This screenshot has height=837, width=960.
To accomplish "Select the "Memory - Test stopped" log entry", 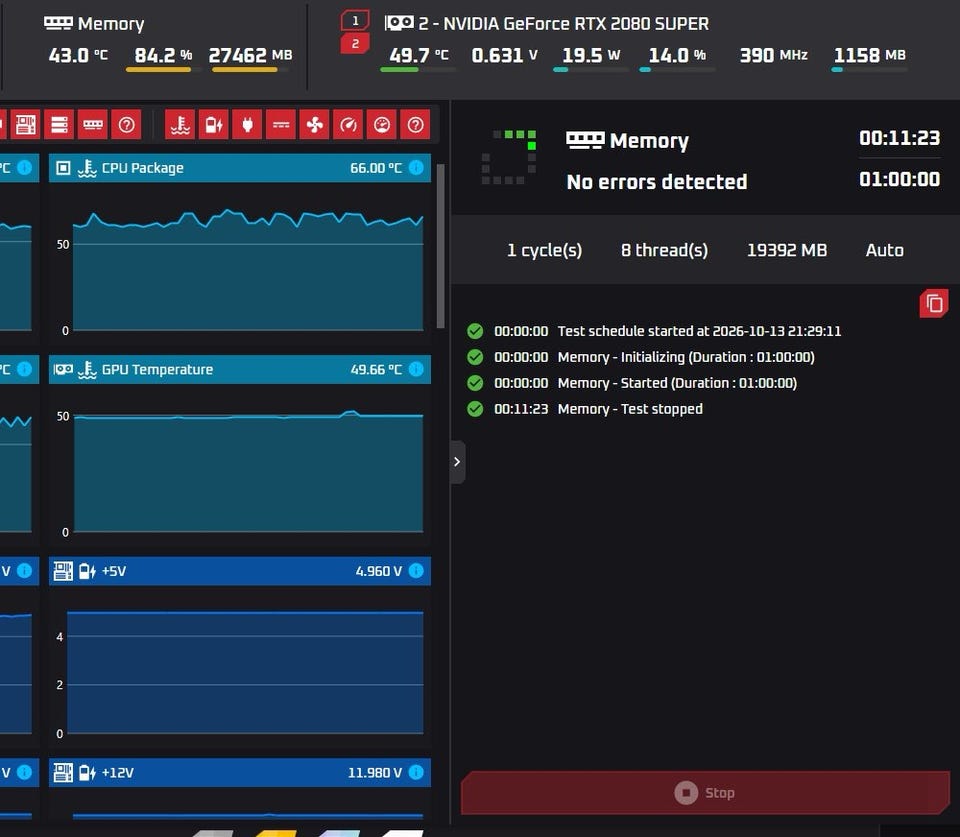I will 585,408.
